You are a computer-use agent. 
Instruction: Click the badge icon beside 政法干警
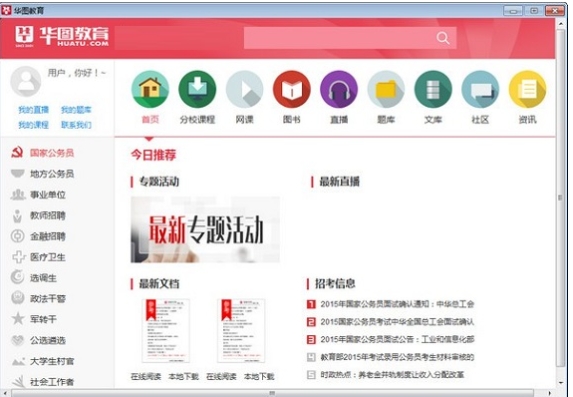18,298
